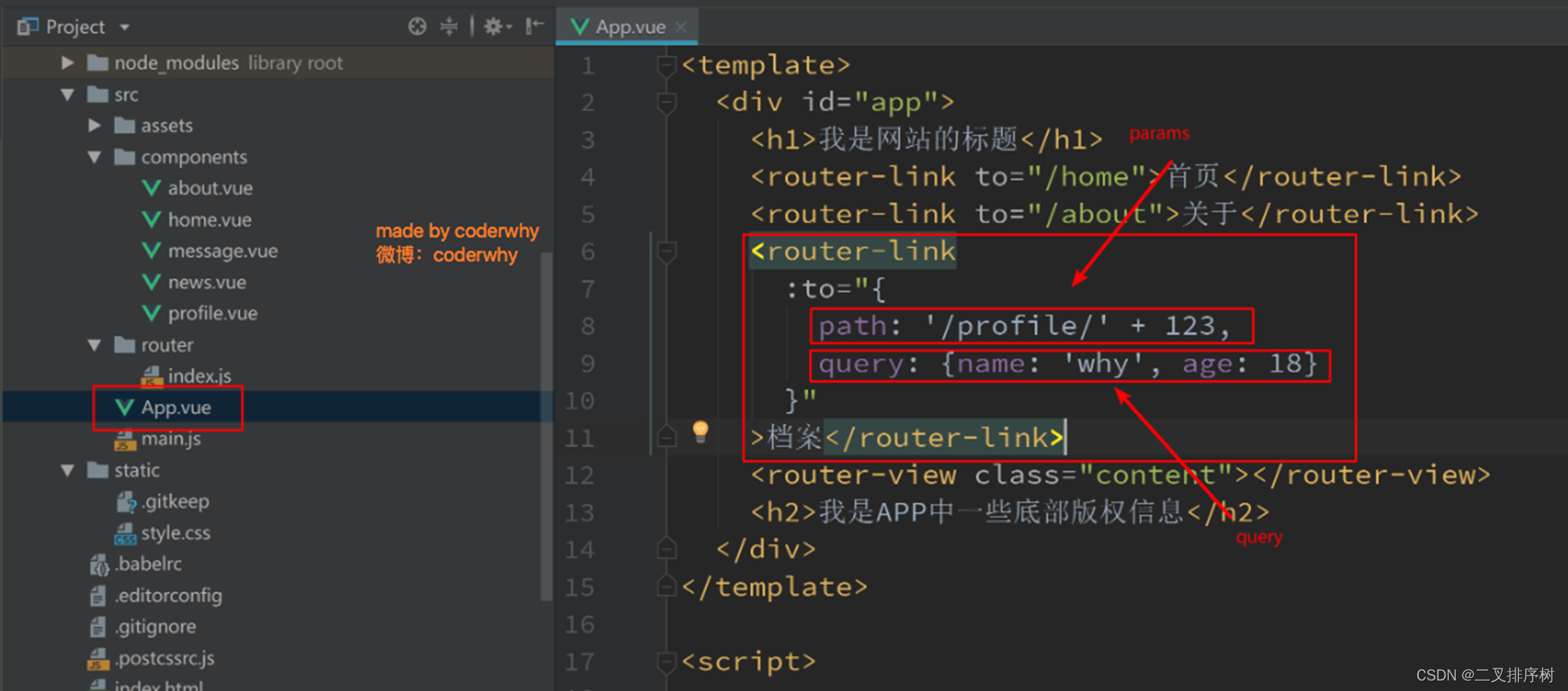This screenshot has height=691, width=1568.
Task: Click the Vue icon beside message.vue
Action: pyautogui.click(x=151, y=251)
